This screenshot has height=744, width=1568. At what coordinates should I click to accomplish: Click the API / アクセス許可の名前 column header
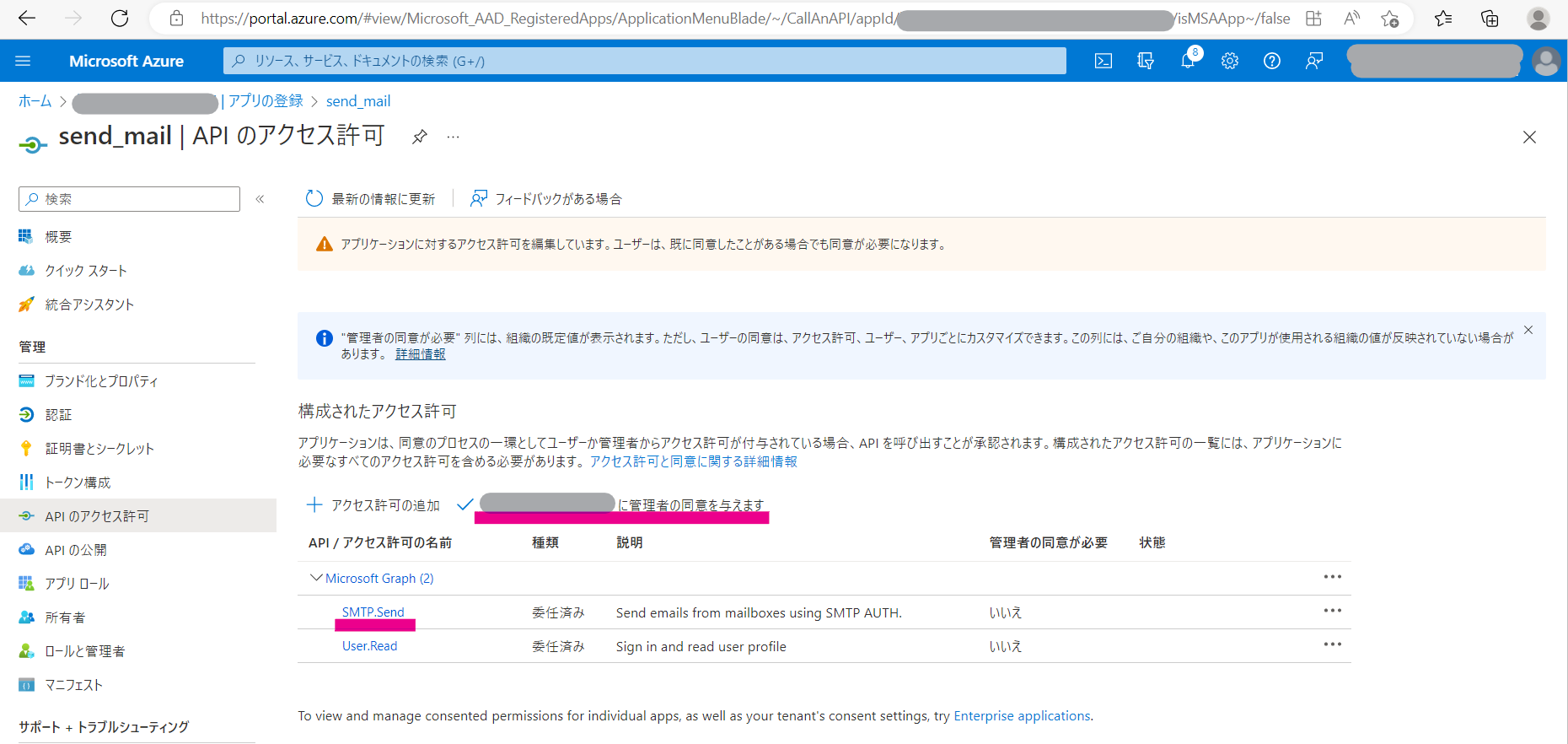click(380, 542)
